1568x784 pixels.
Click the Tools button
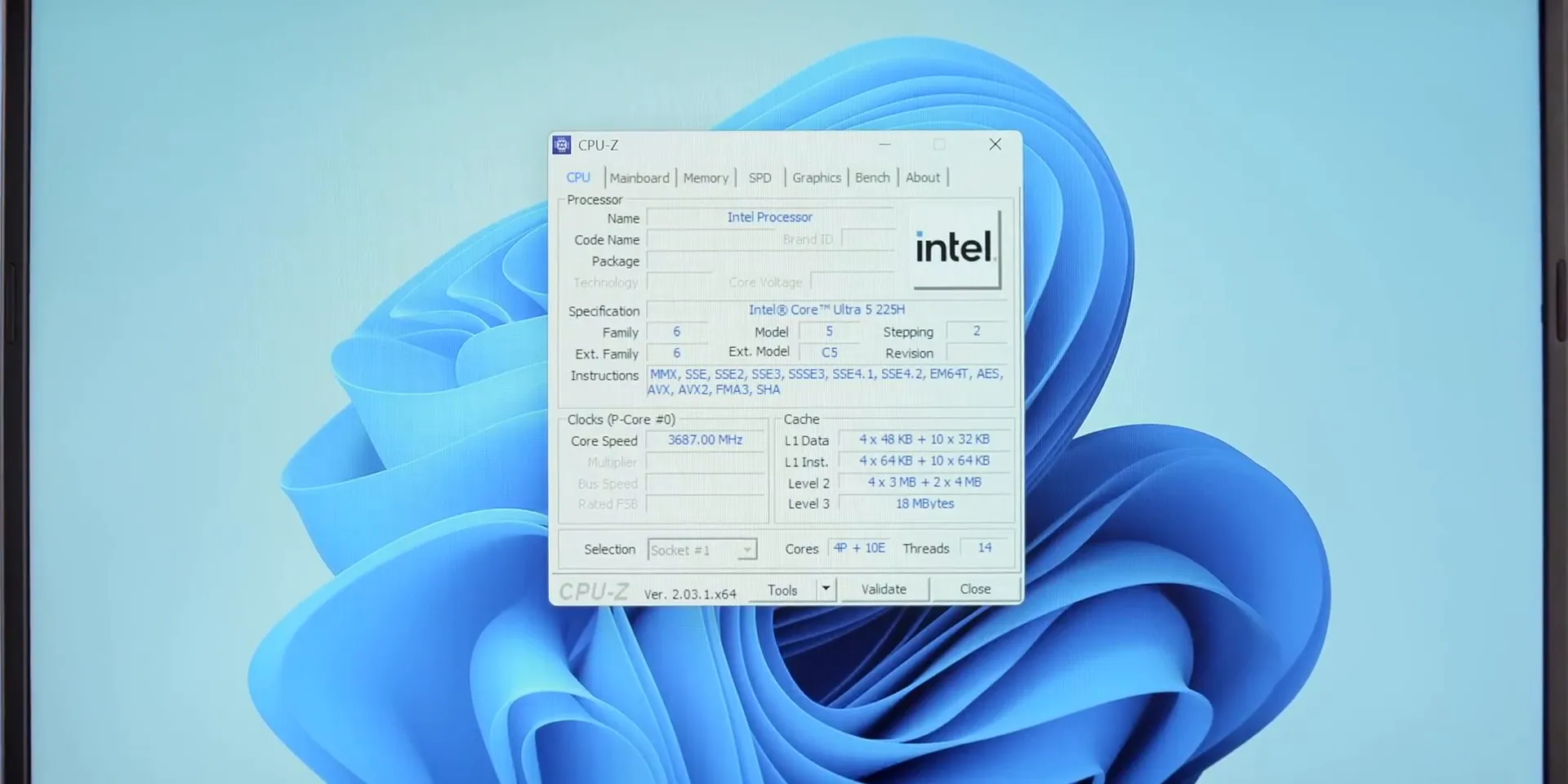click(782, 590)
